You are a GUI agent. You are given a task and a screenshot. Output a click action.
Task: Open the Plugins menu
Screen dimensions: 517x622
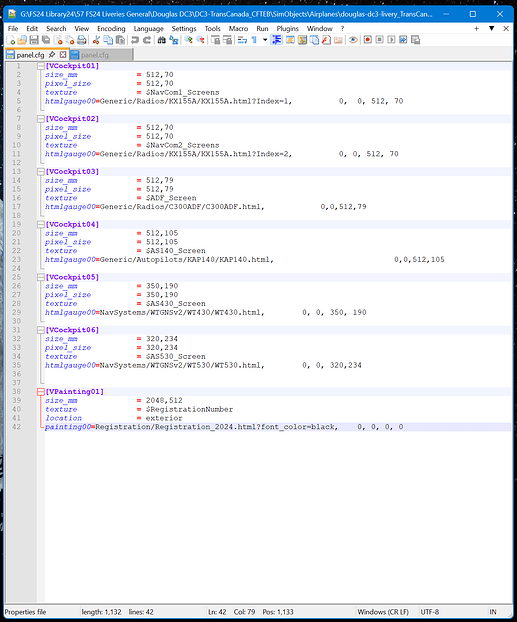click(x=287, y=29)
